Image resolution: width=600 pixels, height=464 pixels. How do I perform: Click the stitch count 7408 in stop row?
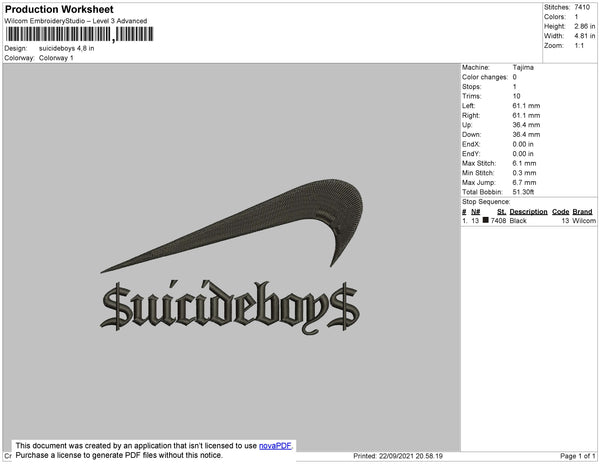coord(499,221)
